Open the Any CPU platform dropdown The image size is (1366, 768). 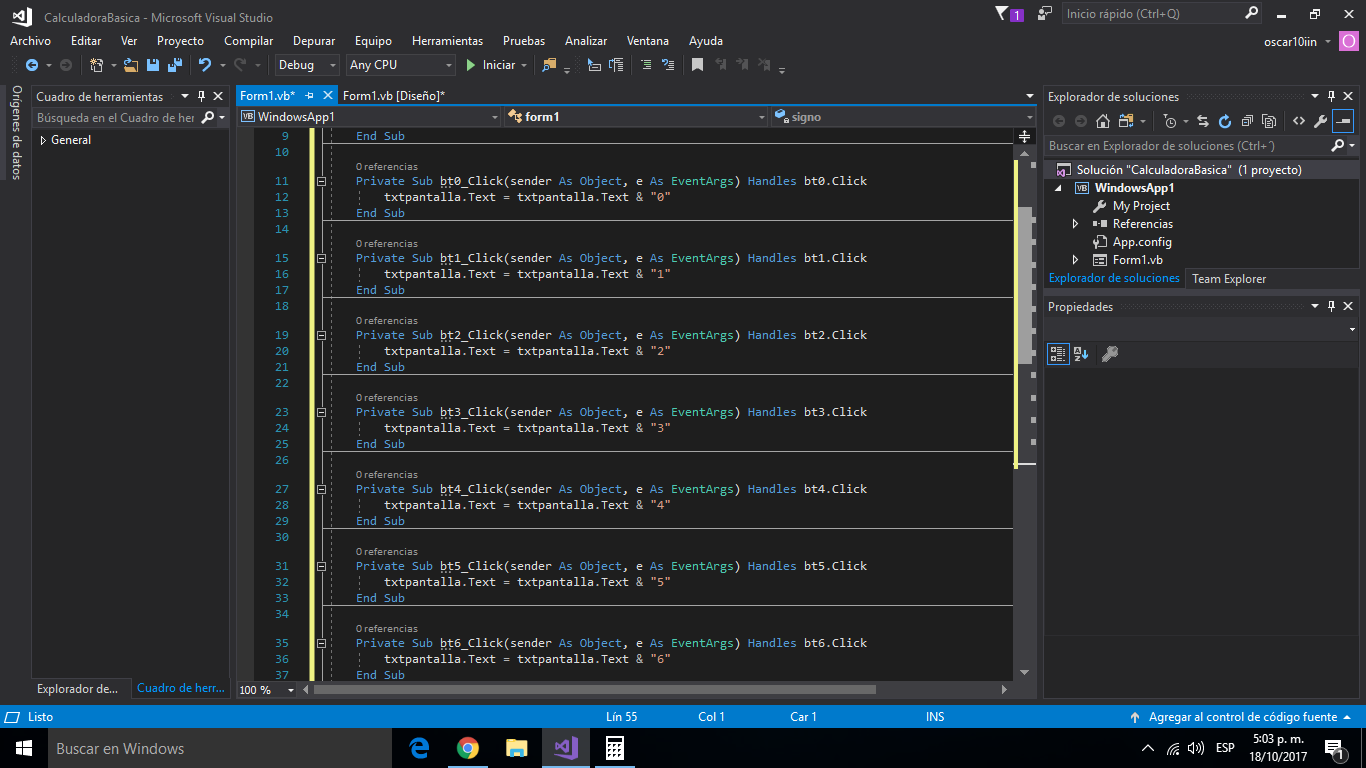pyautogui.click(x=400, y=65)
